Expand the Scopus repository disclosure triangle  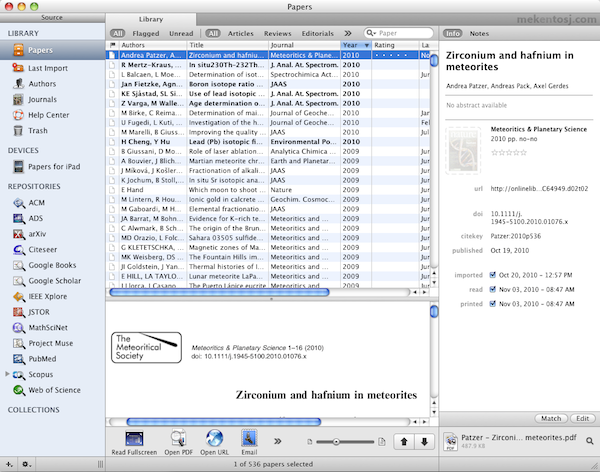pyautogui.click(x=7, y=374)
